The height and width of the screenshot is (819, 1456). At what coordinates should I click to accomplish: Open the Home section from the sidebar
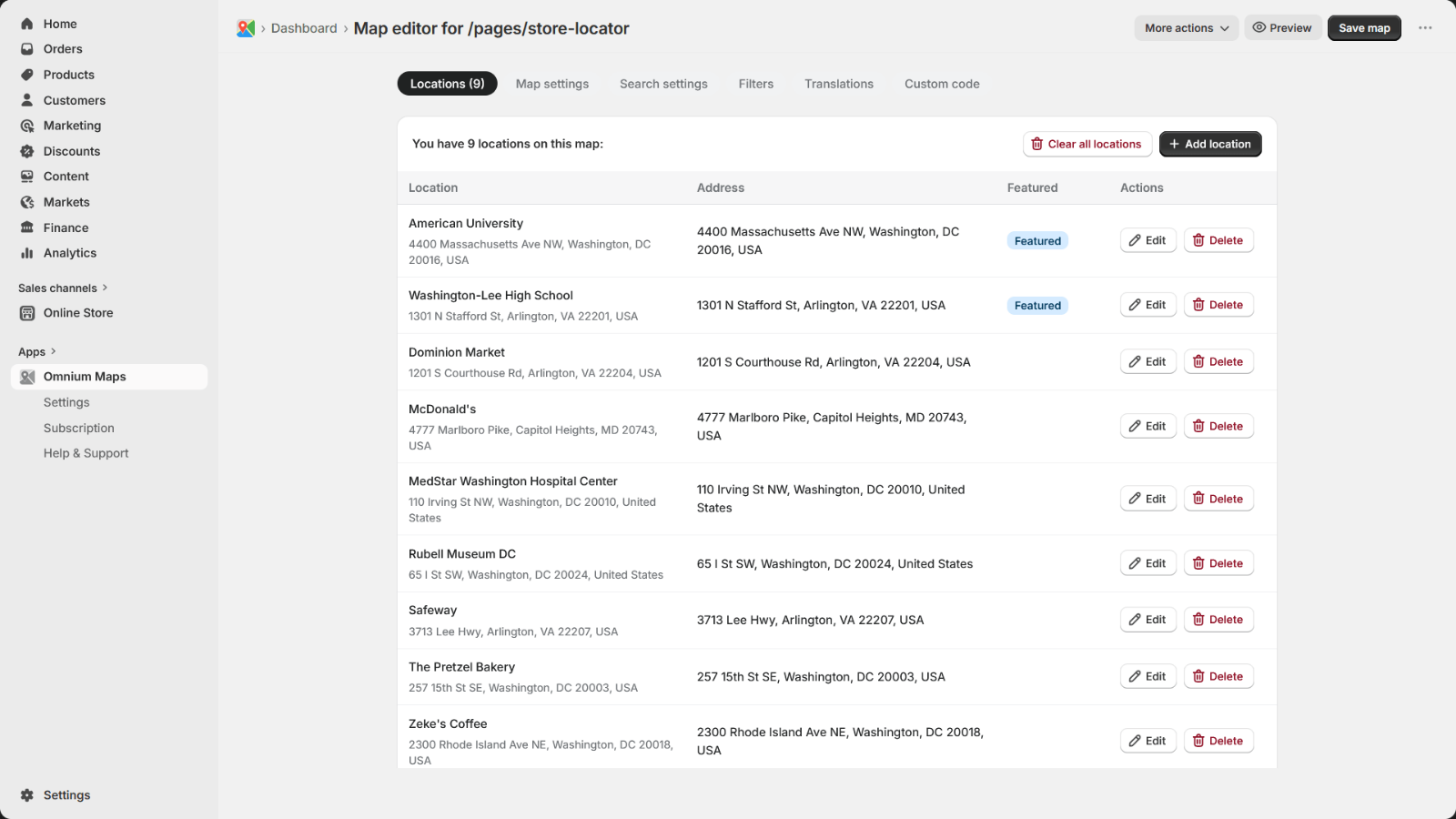(x=60, y=24)
